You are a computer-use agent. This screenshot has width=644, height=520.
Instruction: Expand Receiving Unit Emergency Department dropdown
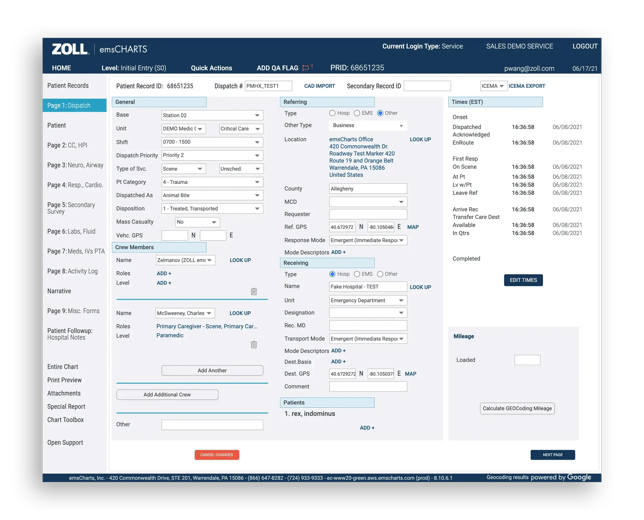tap(368, 301)
